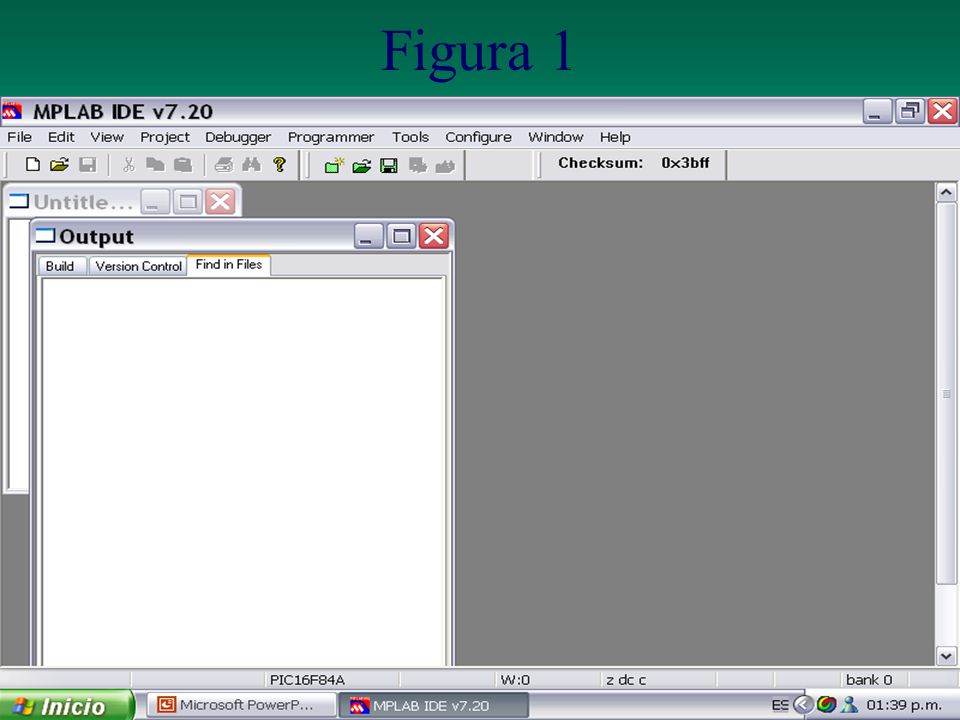Click the Print toolbar icon
This screenshot has height=720, width=960.
pyautogui.click(x=224, y=164)
